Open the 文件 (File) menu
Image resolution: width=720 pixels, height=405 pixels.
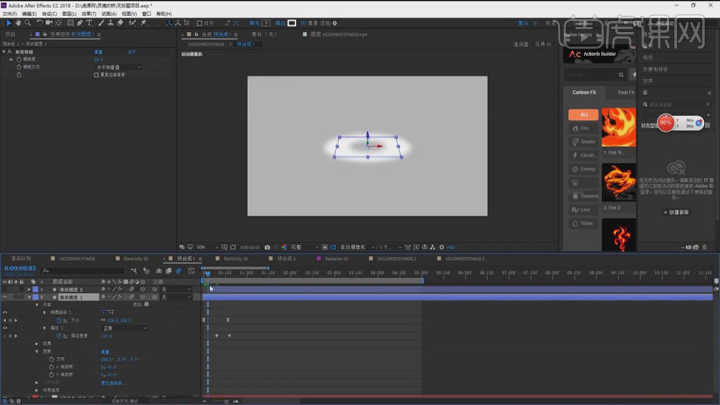point(12,13)
